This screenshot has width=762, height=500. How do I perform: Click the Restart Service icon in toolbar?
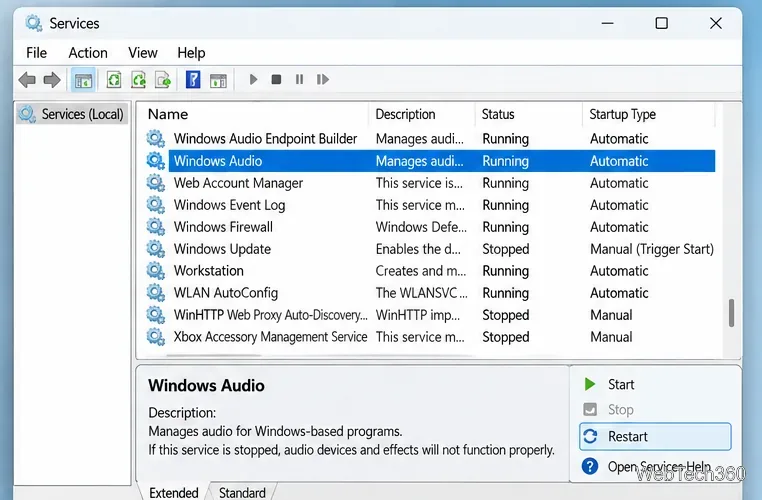point(323,79)
